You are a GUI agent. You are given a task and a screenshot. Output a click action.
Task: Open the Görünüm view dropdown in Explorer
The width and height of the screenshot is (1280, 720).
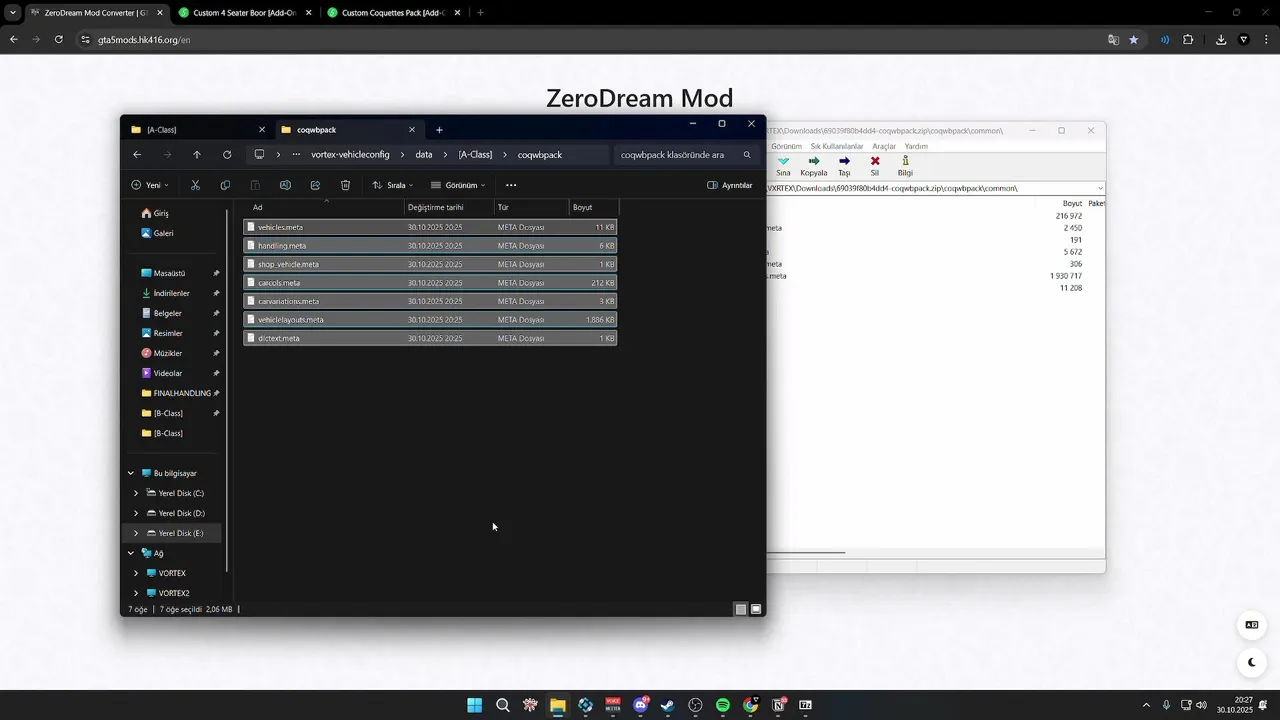click(x=458, y=185)
